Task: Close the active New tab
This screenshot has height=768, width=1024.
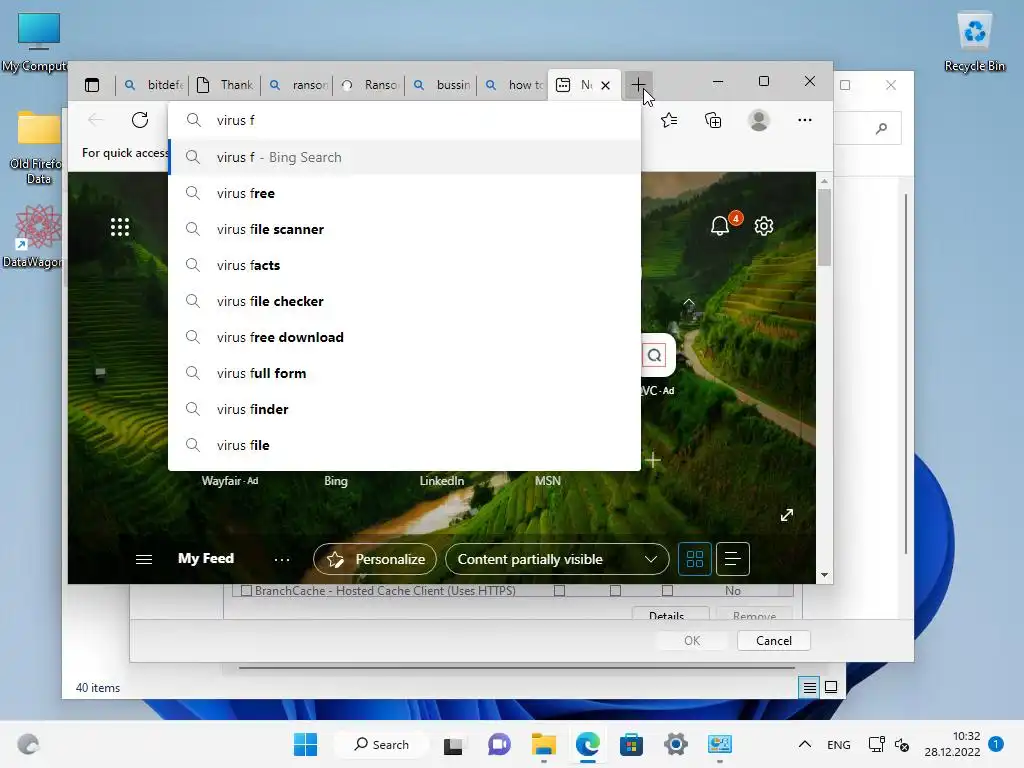Action: coord(605,85)
